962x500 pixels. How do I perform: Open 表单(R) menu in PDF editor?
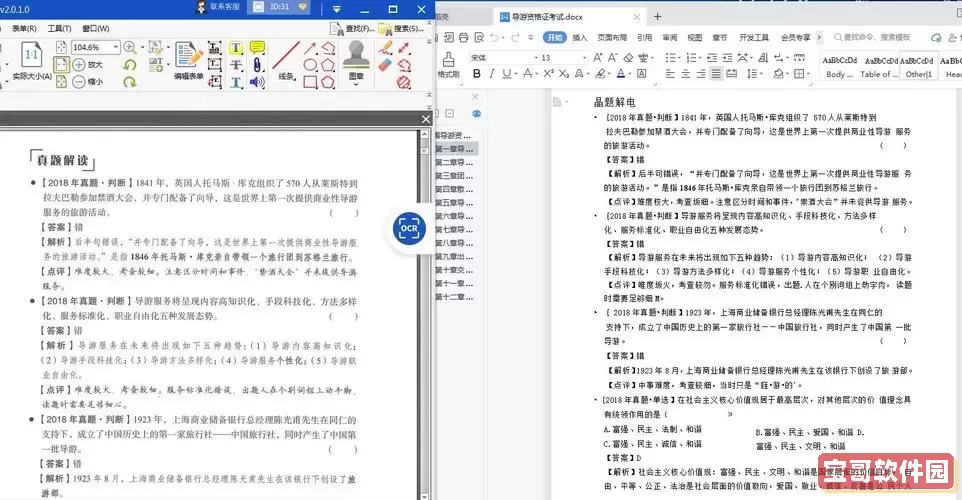(24, 28)
